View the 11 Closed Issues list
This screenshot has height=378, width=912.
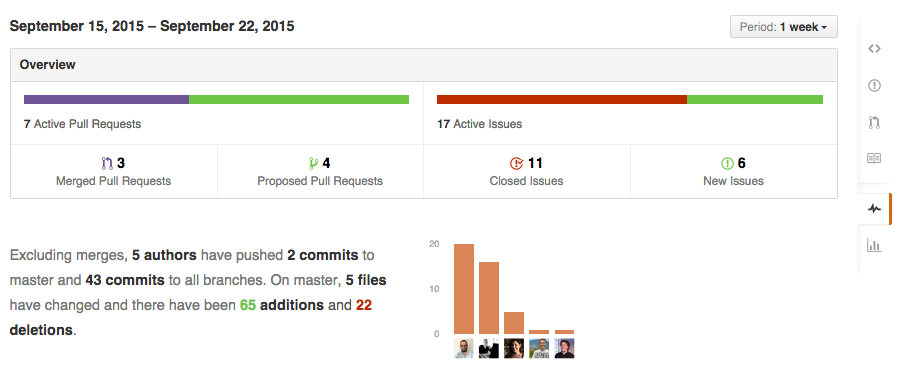(x=527, y=172)
